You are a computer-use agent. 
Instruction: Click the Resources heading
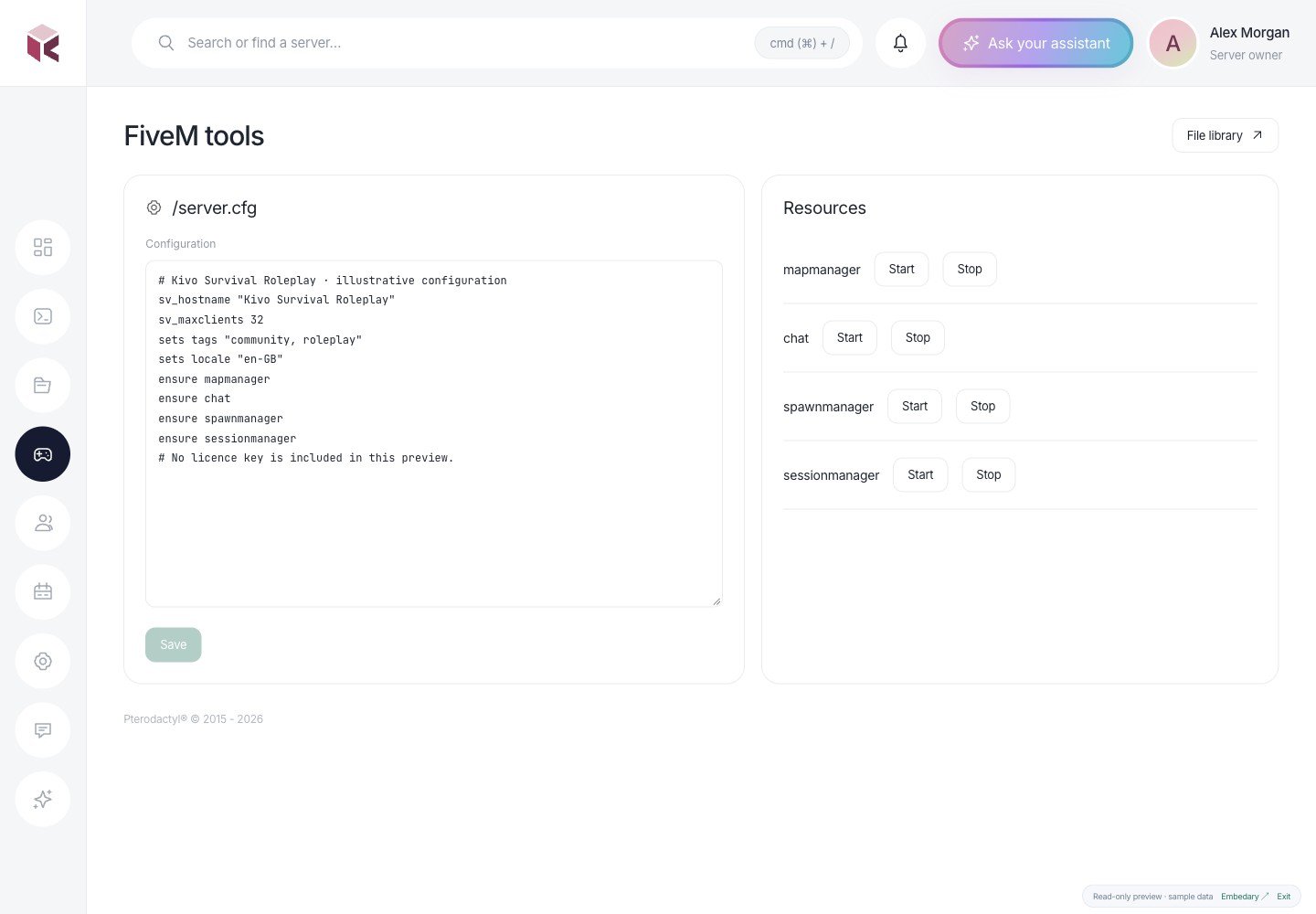coord(824,207)
